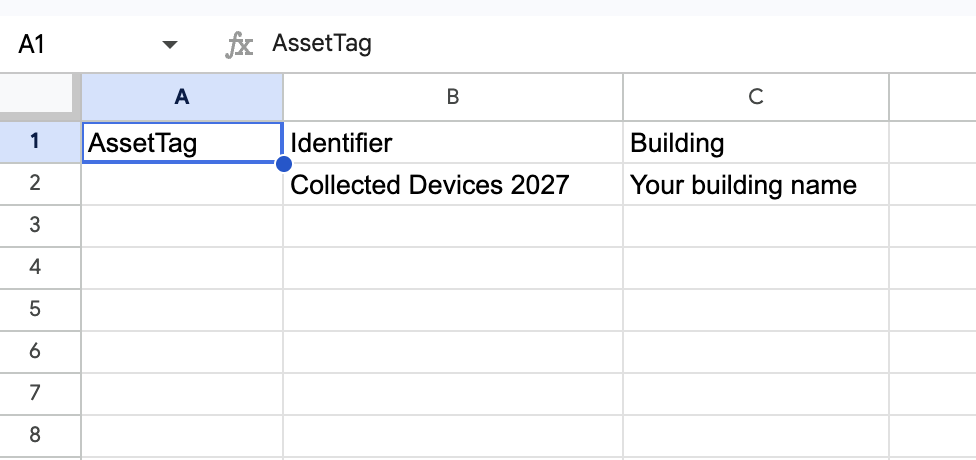Click the fx function icon
Screen dimensions: 976x460
pyautogui.click(x=239, y=45)
